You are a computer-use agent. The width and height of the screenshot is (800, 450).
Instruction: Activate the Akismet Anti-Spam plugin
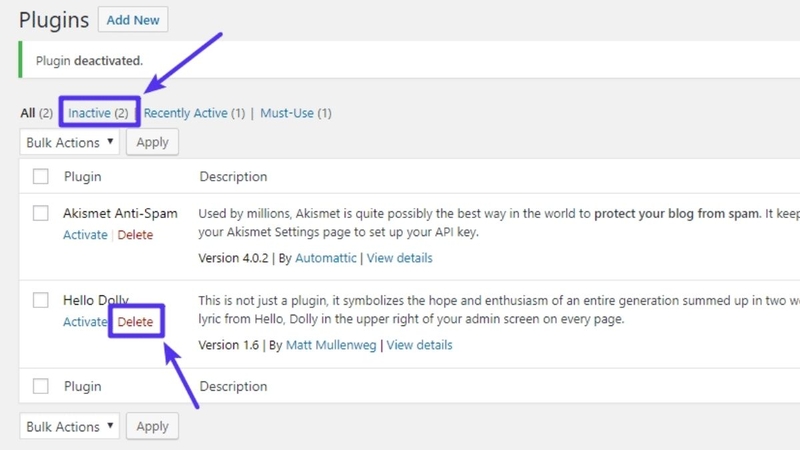(x=85, y=235)
